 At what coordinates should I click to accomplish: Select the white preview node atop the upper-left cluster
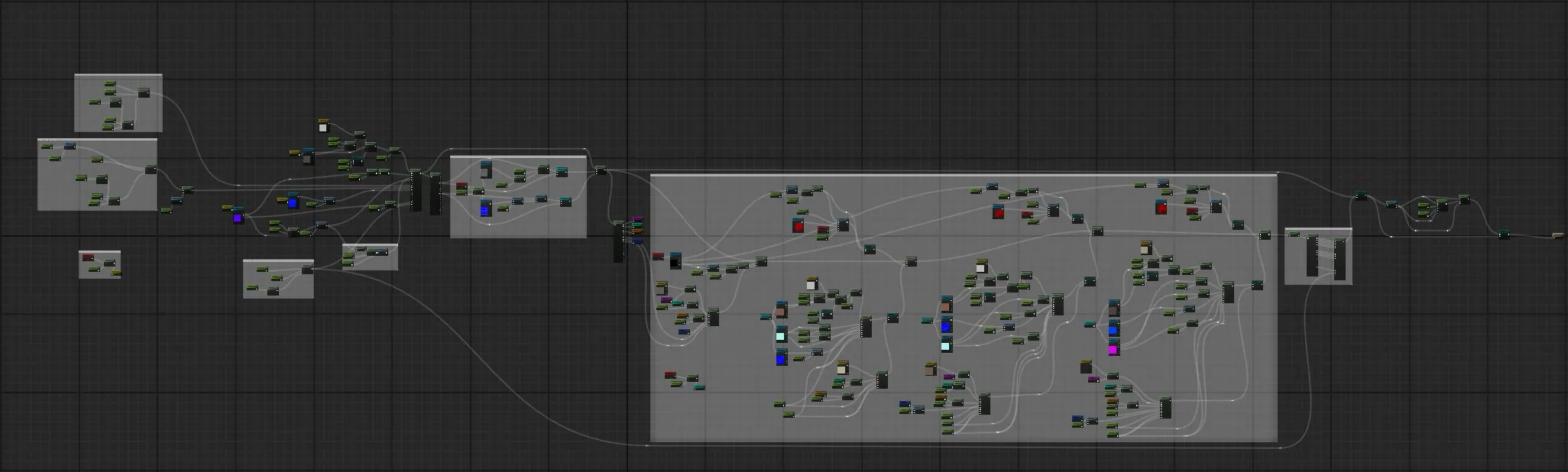pyautogui.click(x=323, y=125)
